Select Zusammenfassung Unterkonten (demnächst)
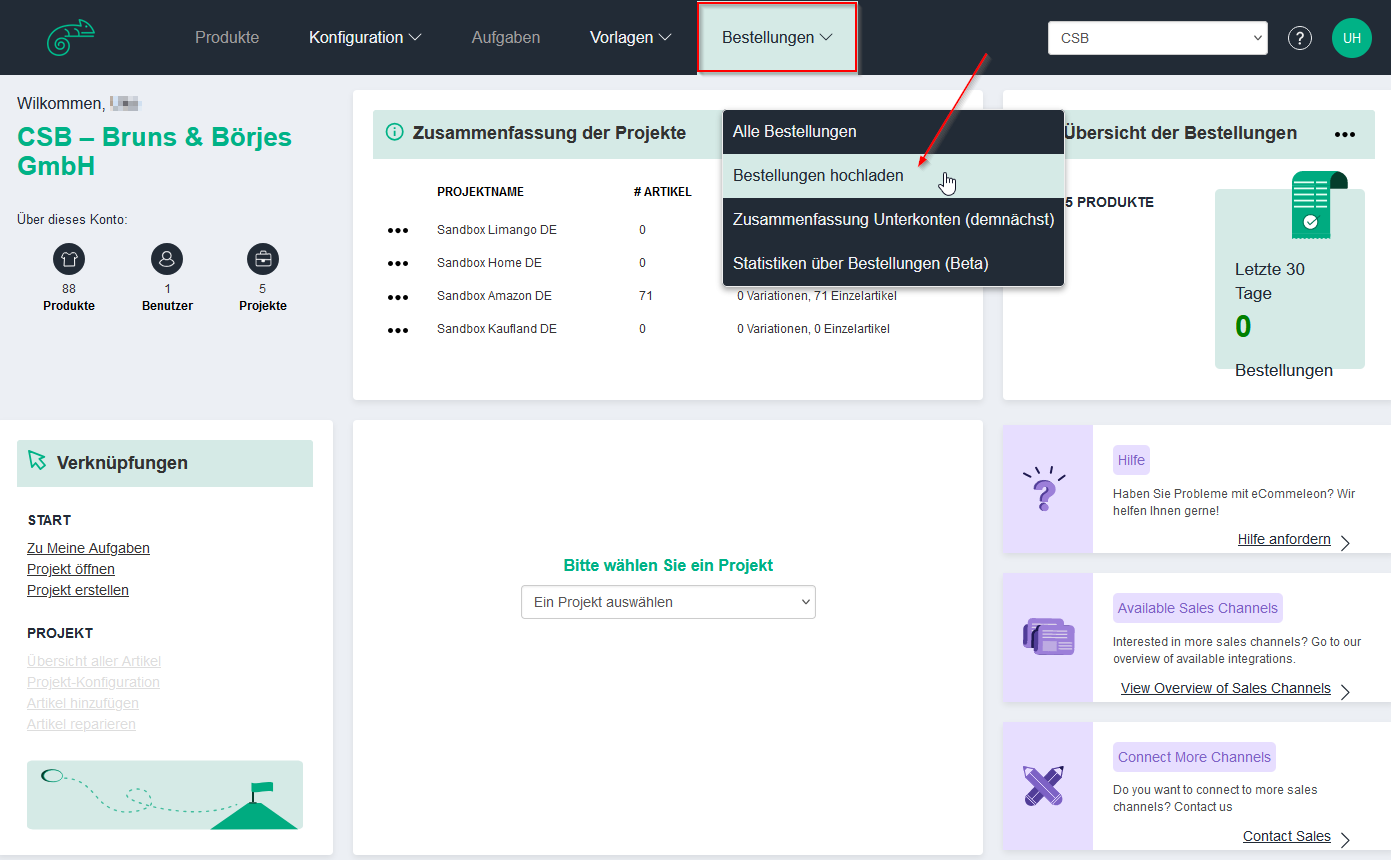The height and width of the screenshot is (860, 1391). click(x=893, y=220)
